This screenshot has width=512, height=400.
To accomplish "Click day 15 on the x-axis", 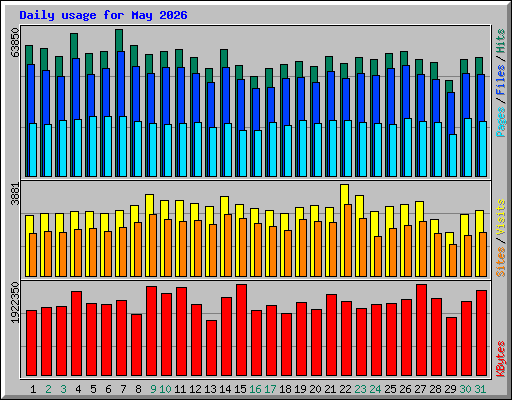I will [x=240, y=389].
